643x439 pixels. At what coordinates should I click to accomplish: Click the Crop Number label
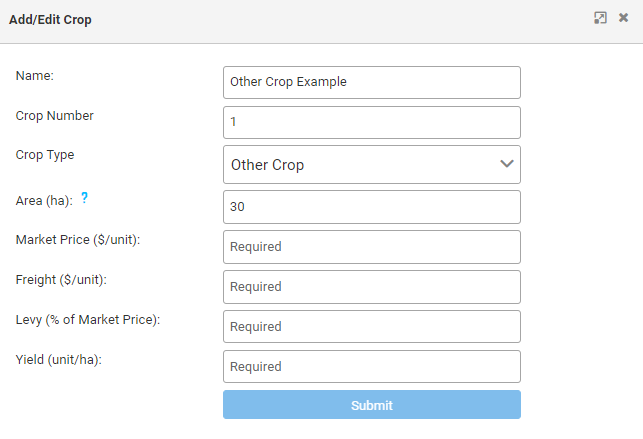tap(55, 115)
